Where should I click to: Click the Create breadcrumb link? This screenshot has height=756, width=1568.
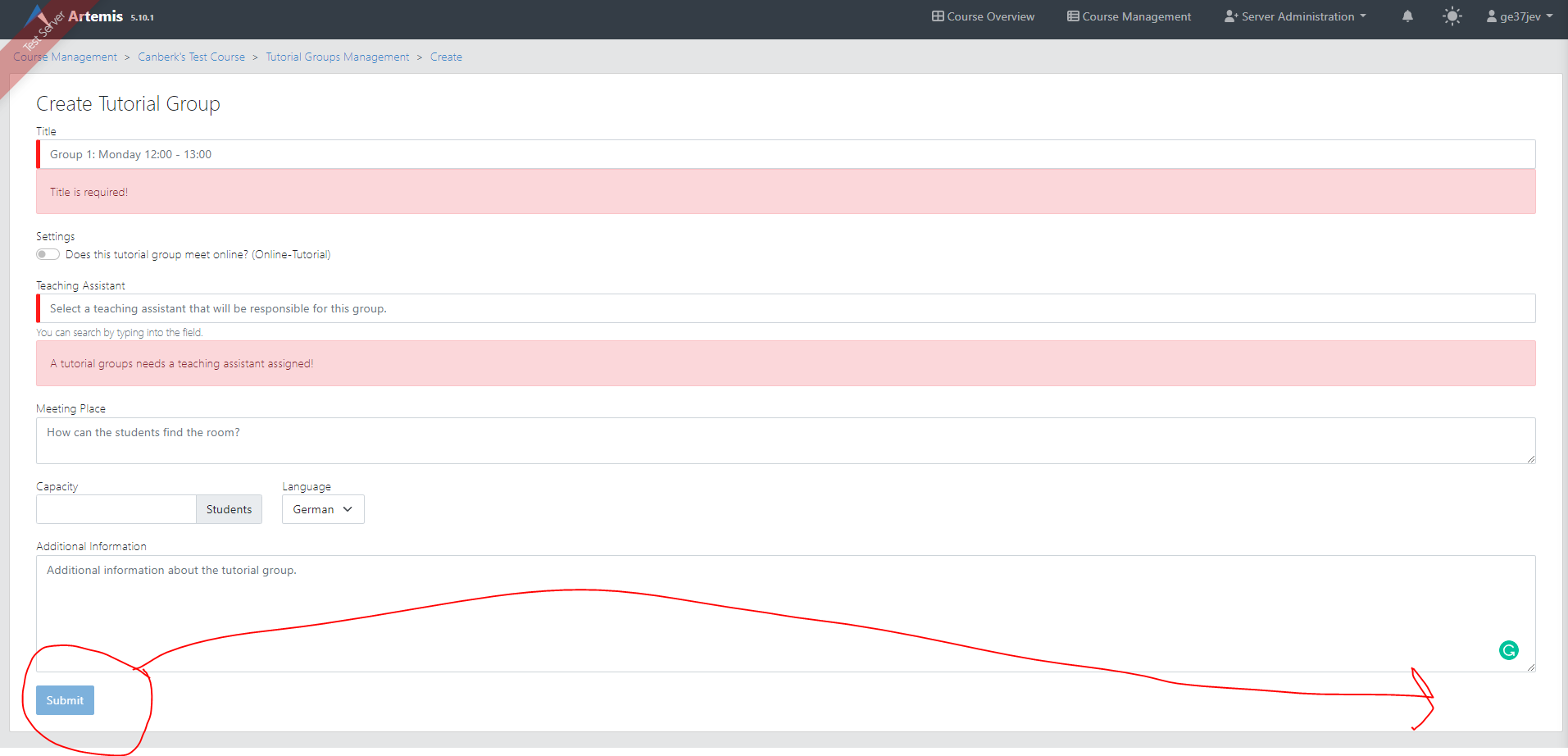[446, 57]
